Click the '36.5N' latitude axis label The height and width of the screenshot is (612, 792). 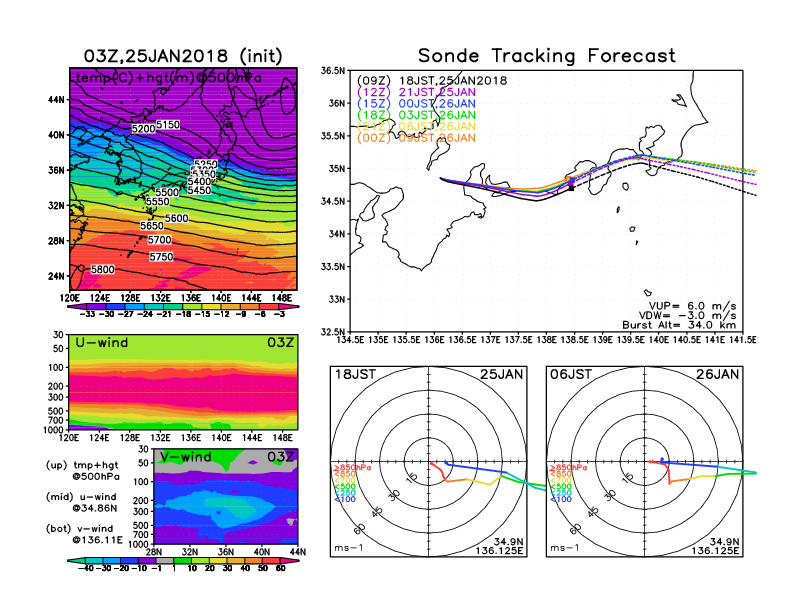[x=333, y=71]
